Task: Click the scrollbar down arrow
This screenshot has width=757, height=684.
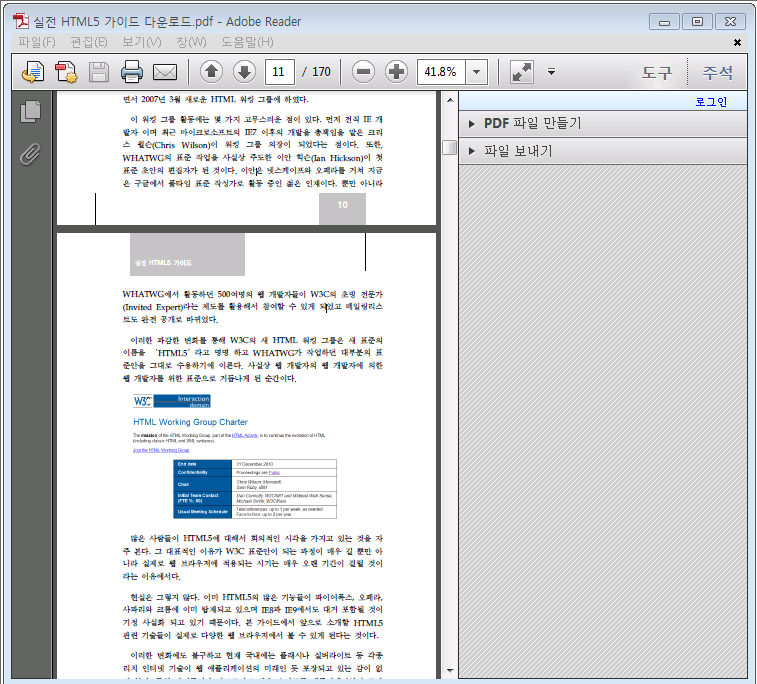Action: click(450, 670)
